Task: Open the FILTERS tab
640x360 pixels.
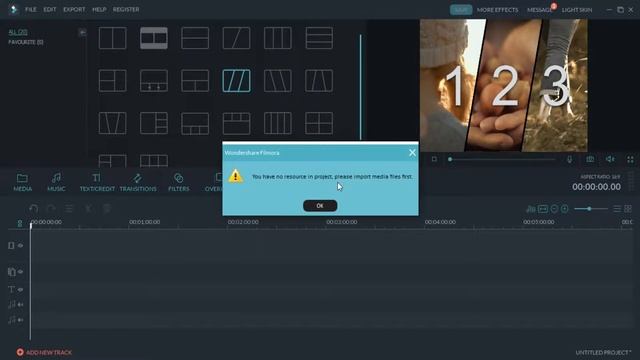Action: (178, 182)
